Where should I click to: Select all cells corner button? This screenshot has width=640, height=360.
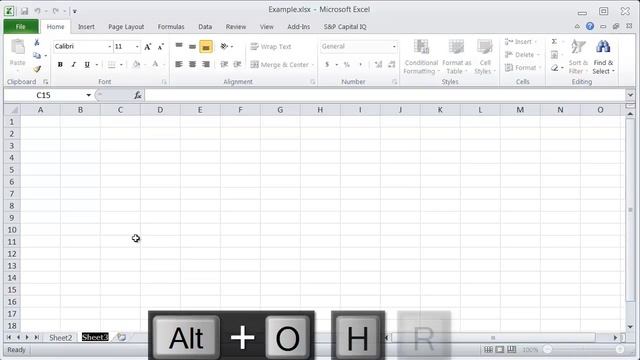[x=12, y=110]
